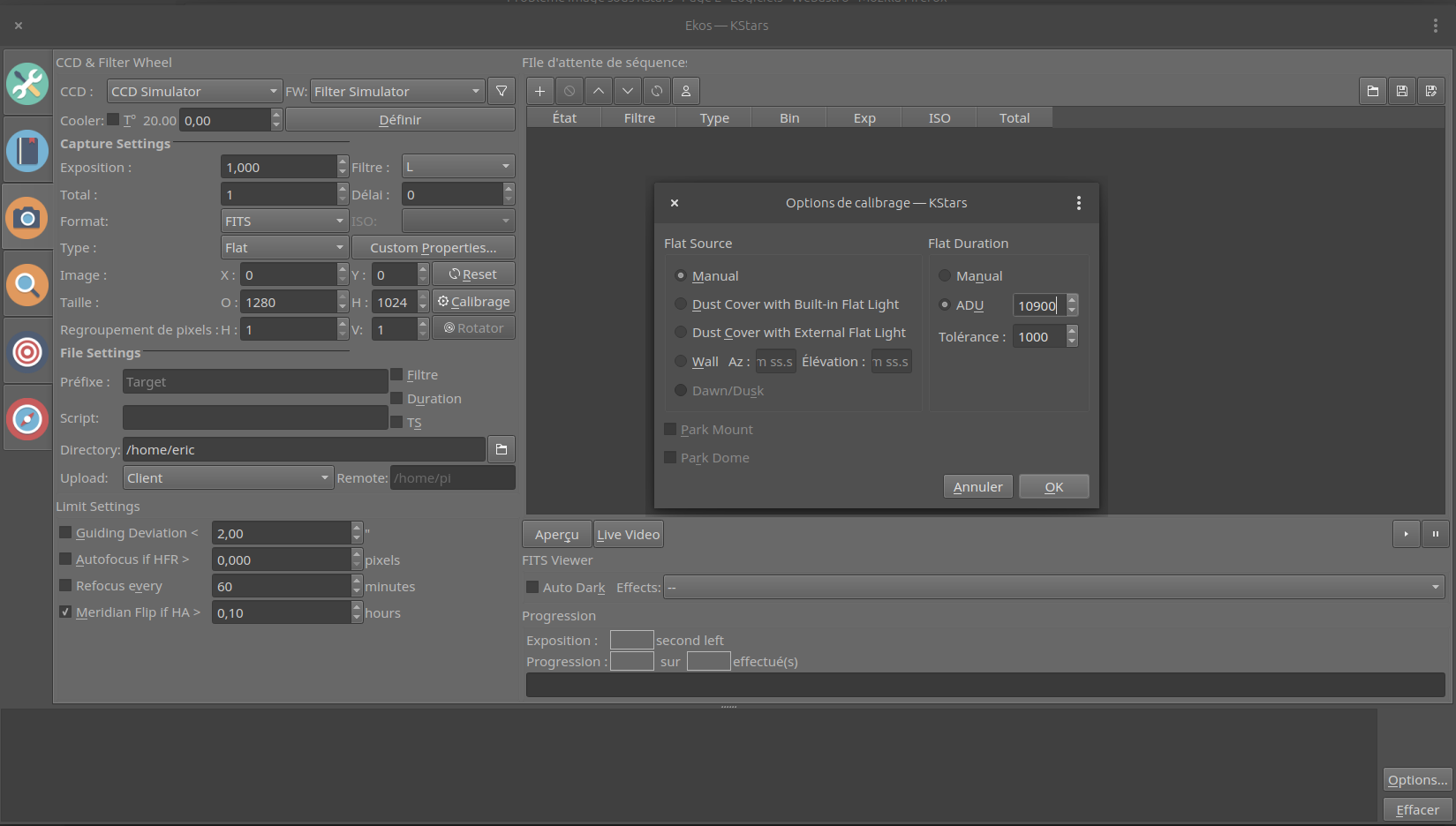Reset the image frame settings
Screen dimensions: 1456x826
473,274
